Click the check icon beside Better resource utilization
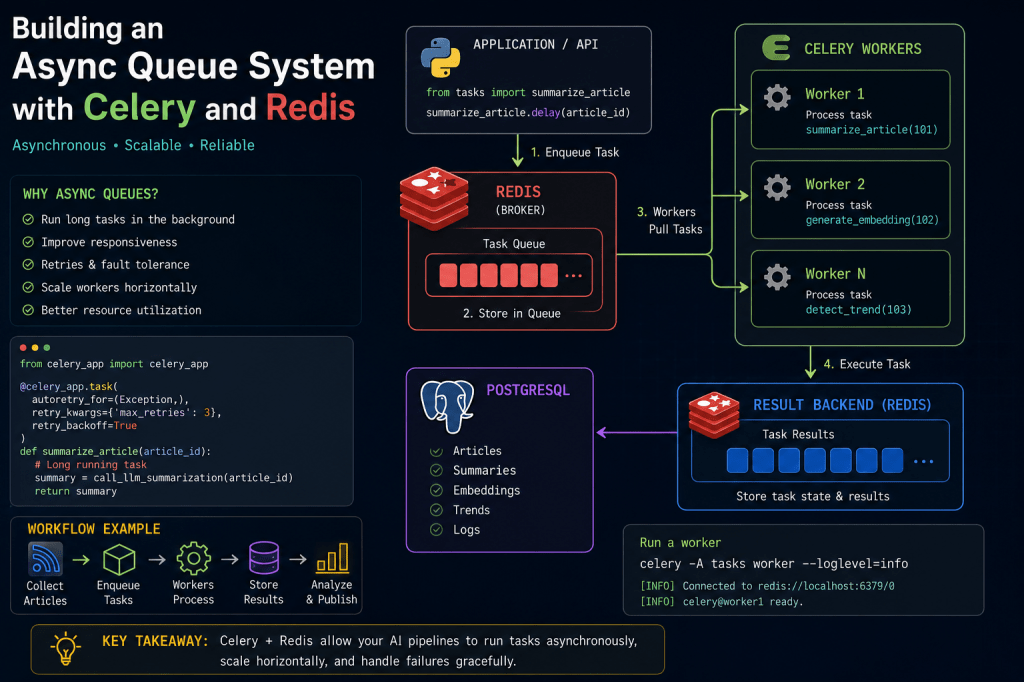1024x682 pixels. click(28, 310)
